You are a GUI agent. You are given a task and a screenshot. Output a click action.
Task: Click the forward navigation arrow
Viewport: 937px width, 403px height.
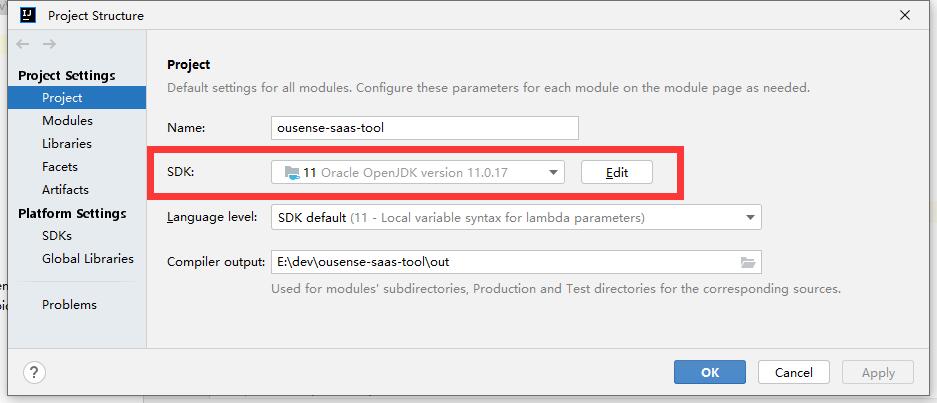49,45
